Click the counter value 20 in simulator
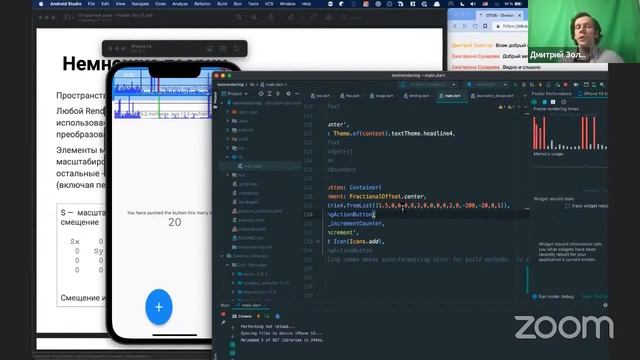 (175, 222)
